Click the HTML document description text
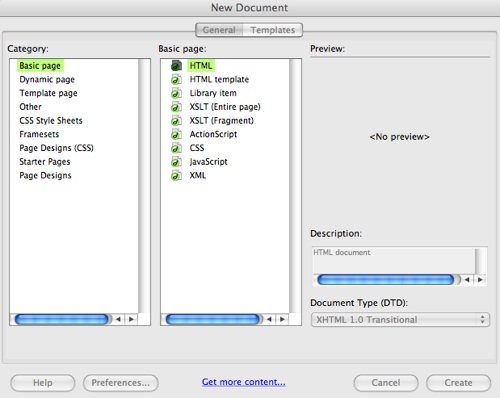Image resolution: width=500 pixels, height=398 pixels. click(x=342, y=252)
